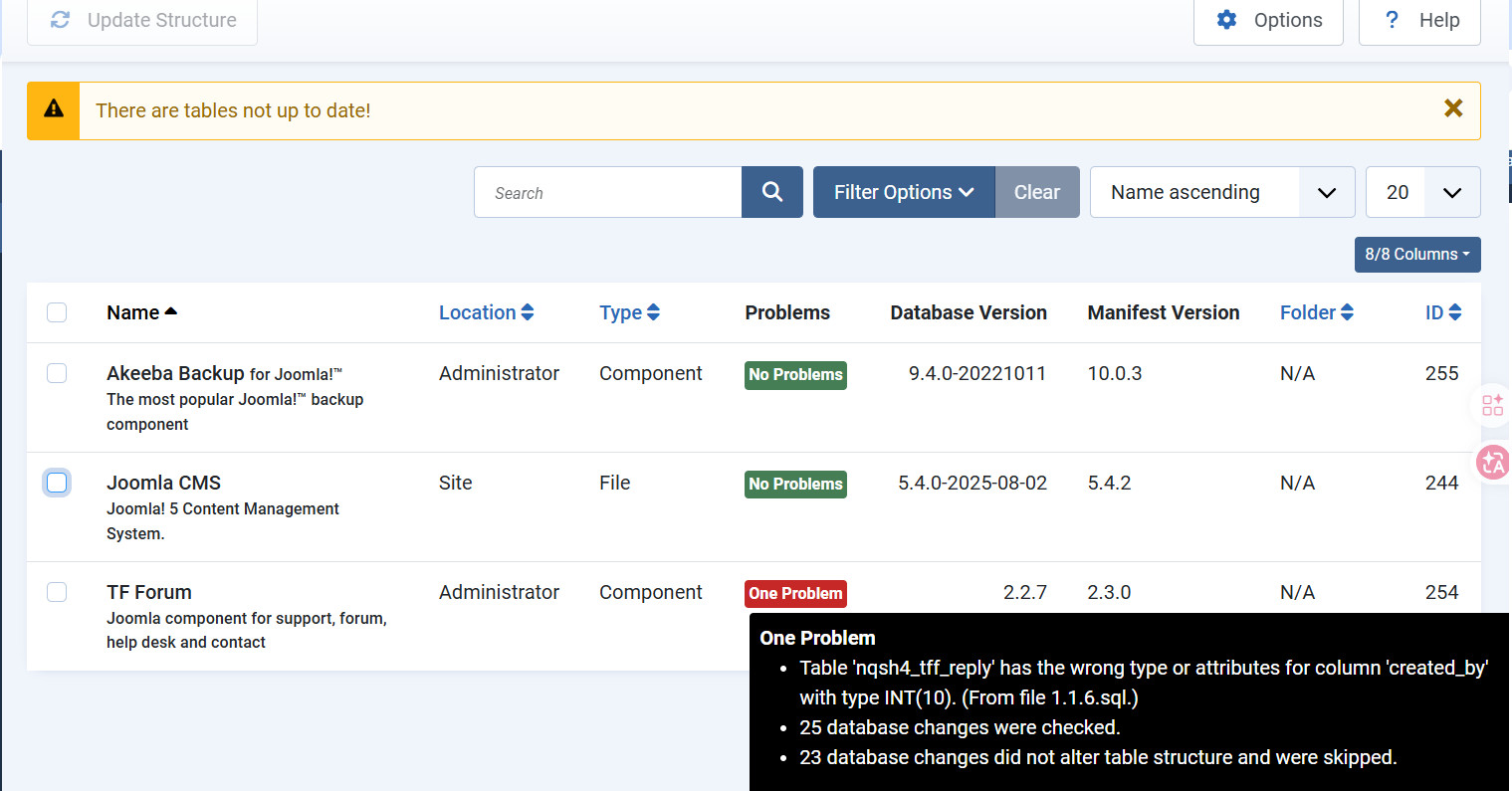Click the yellow warning triangle icon
The image size is (1512, 791).
click(x=54, y=110)
